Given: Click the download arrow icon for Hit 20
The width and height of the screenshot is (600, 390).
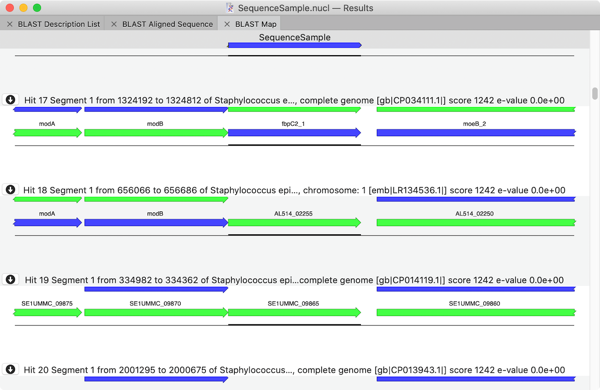Looking at the screenshot, I should point(10,369).
